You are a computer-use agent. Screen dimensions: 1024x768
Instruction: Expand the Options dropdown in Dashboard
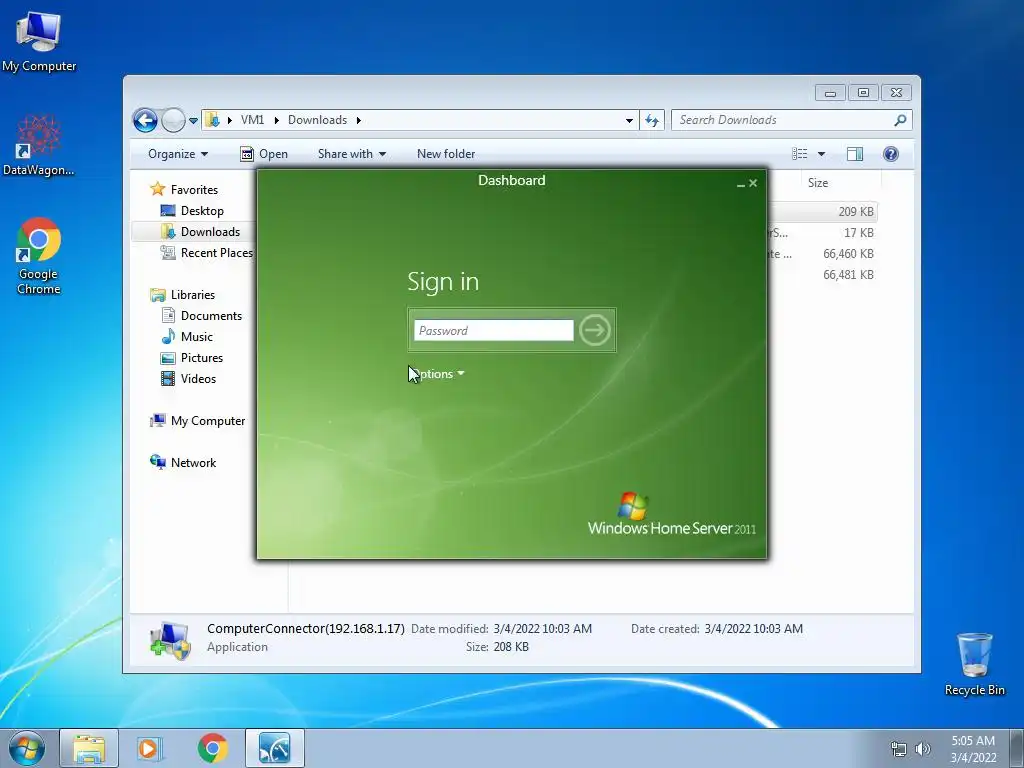(437, 374)
